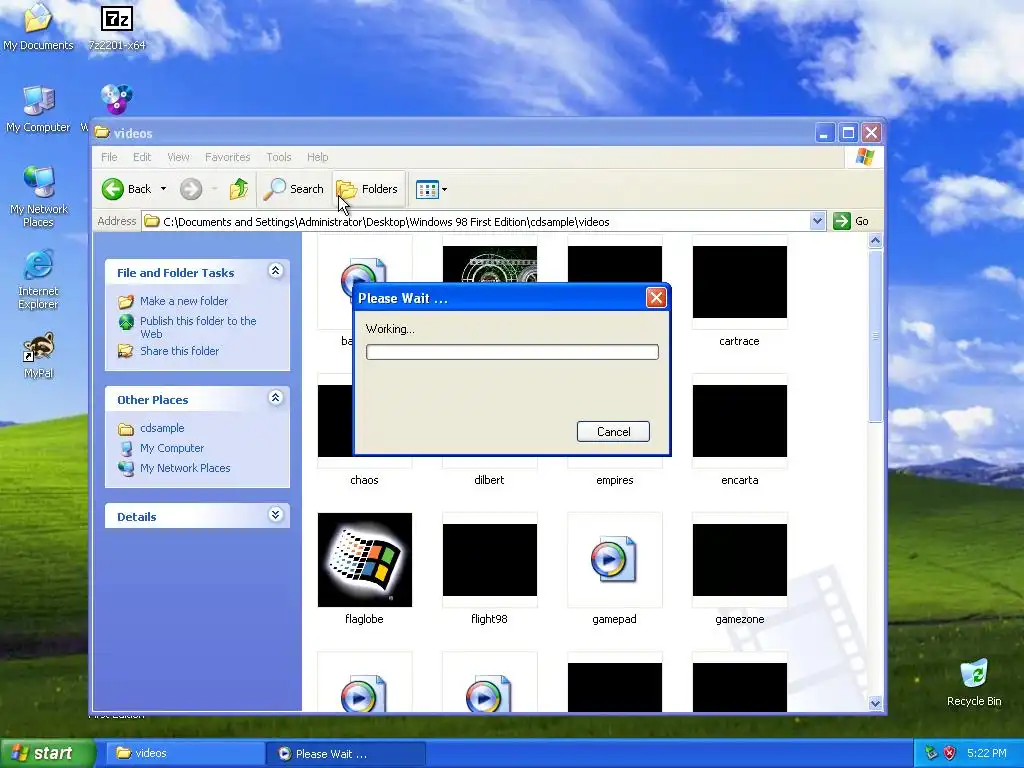Click the My Documents desktop icon

point(38,26)
